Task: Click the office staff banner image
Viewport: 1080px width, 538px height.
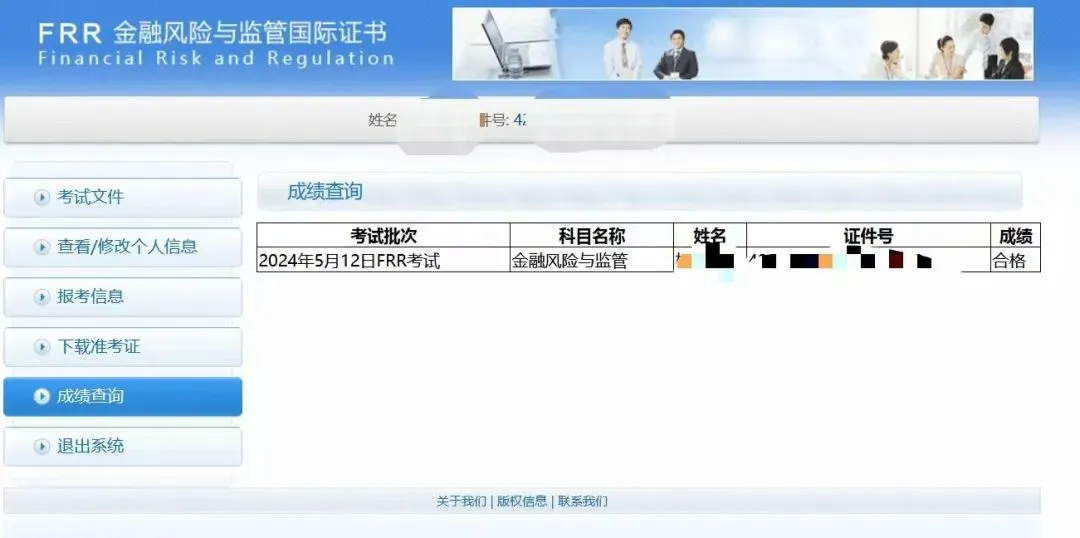Action: [x=742, y=44]
